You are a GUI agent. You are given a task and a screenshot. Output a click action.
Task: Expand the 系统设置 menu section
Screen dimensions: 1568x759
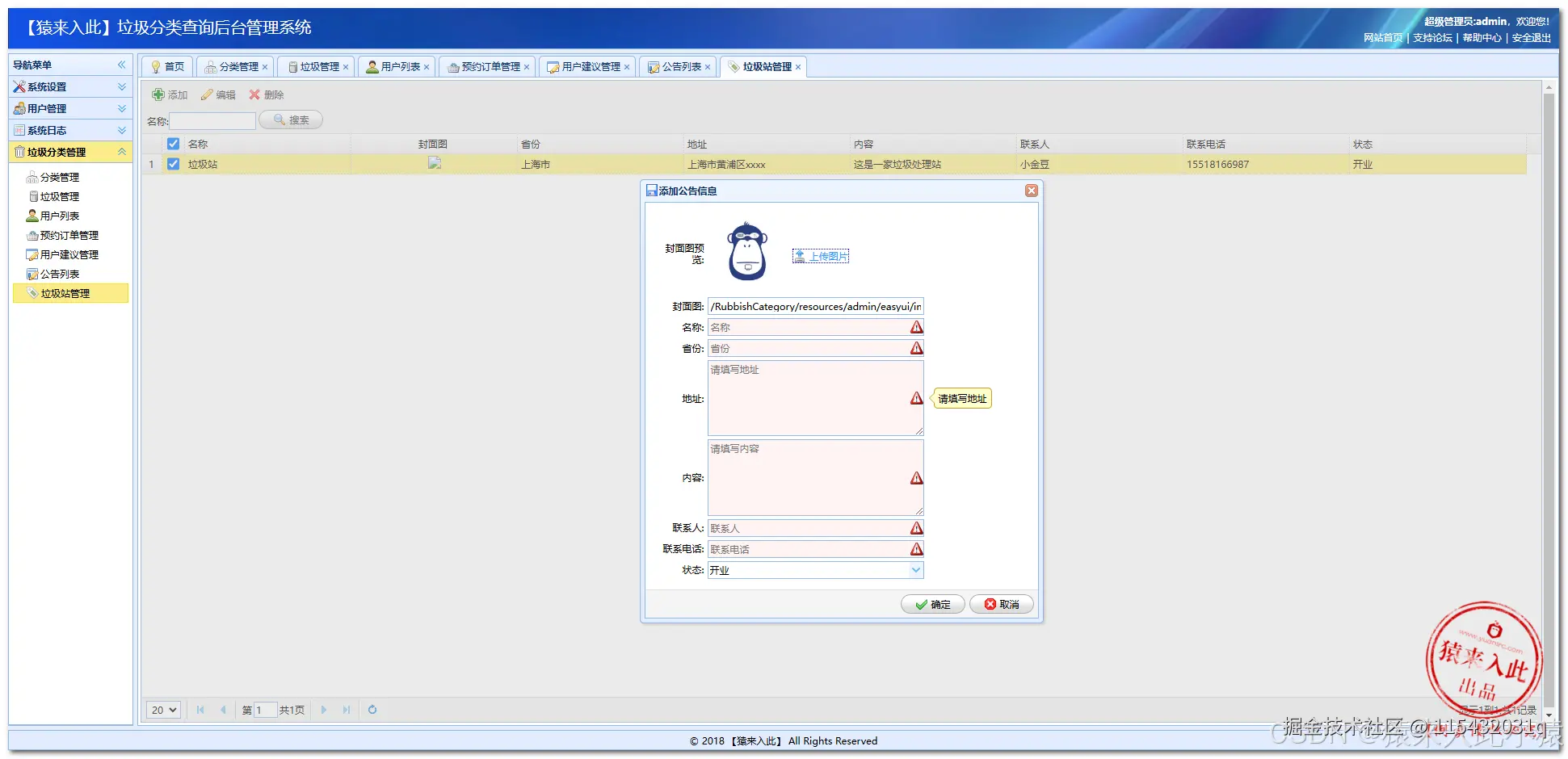pyautogui.click(x=122, y=86)
